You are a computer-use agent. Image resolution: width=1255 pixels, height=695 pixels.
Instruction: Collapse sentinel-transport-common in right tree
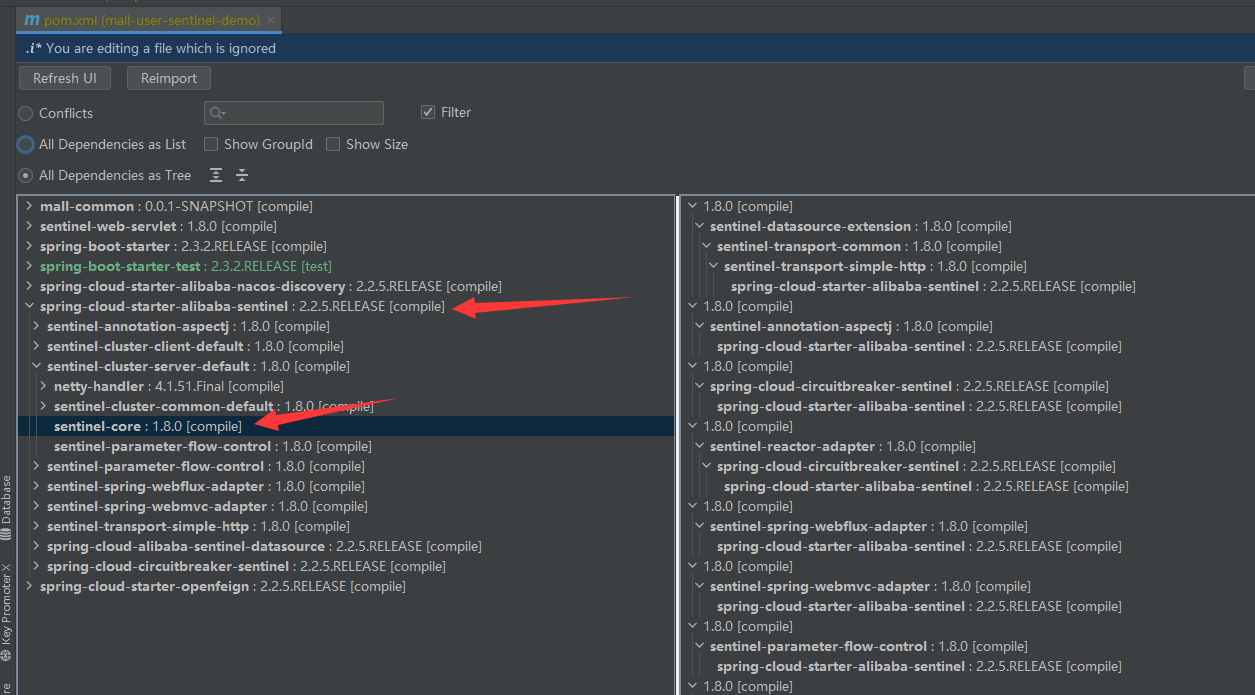(706, 246)
